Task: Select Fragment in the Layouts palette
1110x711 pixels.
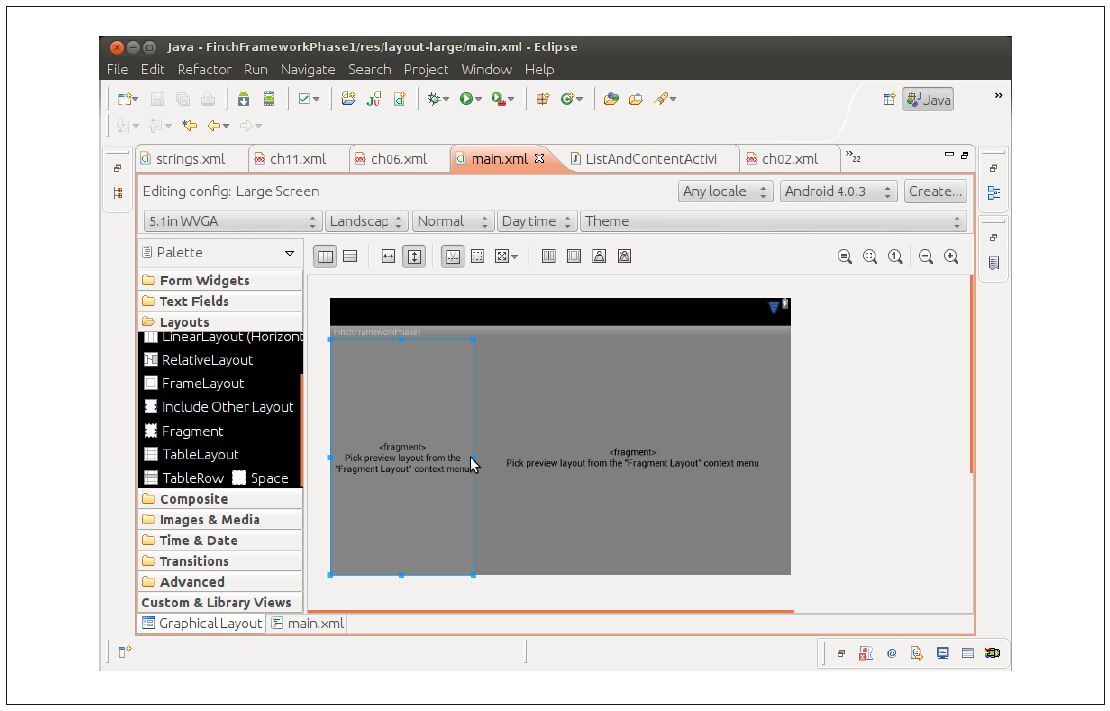Action: [x=193, y=431]
